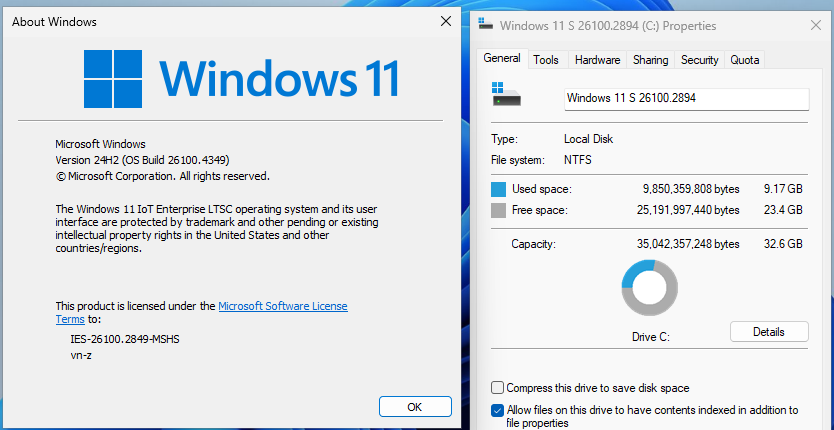Click the drive icon beside the volume label
This screenshot has width=834, height=430.
[x=506, y=94]
